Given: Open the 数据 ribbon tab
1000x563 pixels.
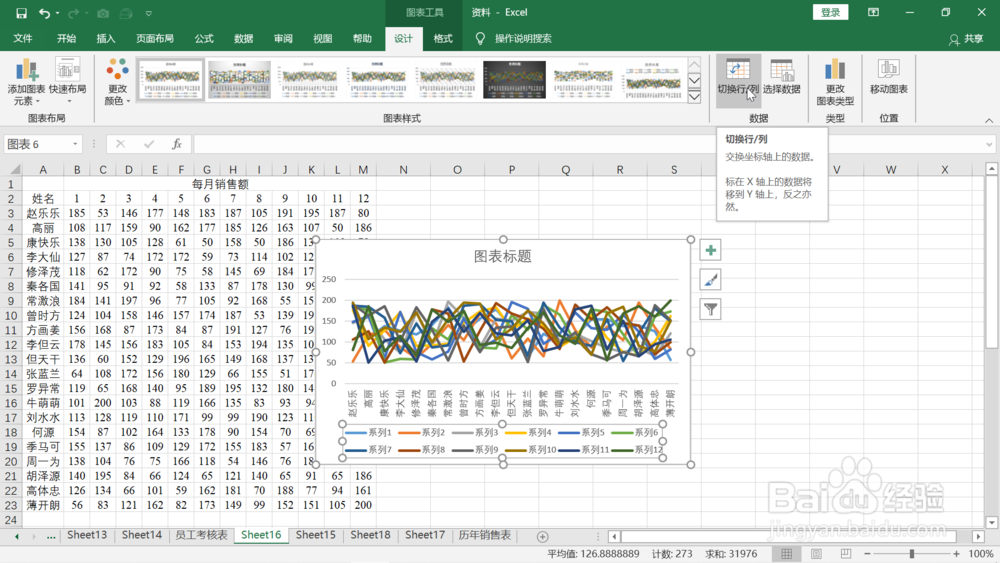Looking at the screenshot, I should tap(244, 38).
